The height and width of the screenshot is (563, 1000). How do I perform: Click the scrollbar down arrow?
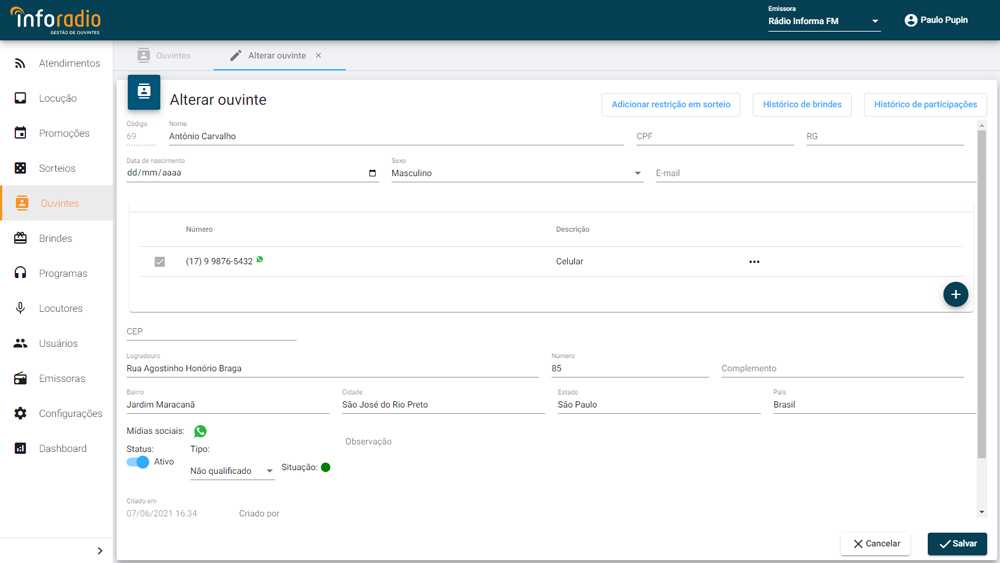(982, 512)
